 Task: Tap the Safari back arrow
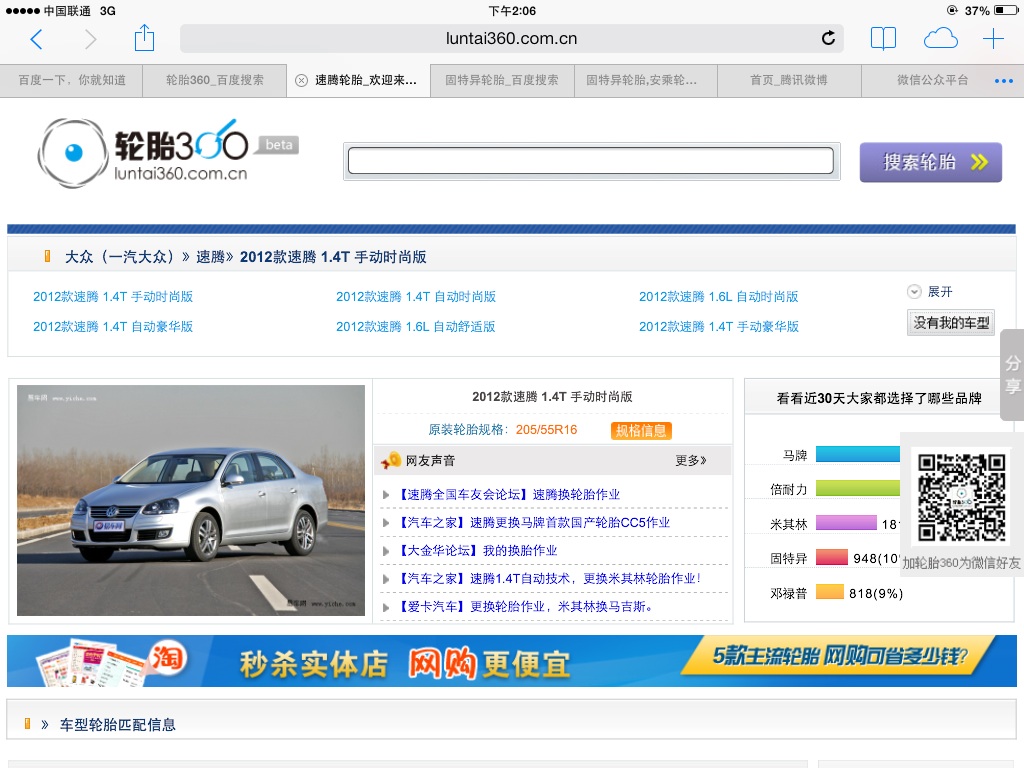coord(37,39)
